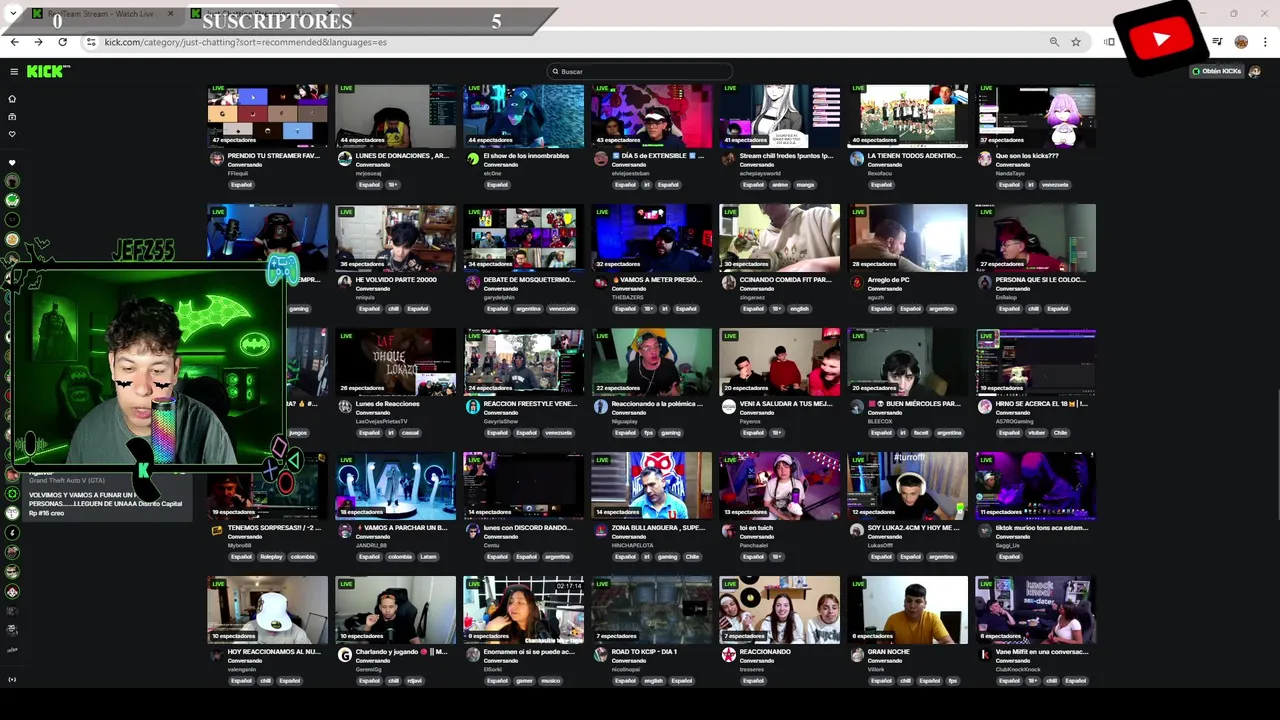Open ZONA BULLANGUERA stream thumbnail
The width and height of the screenshot is (1280, 720).
[651, 486]
